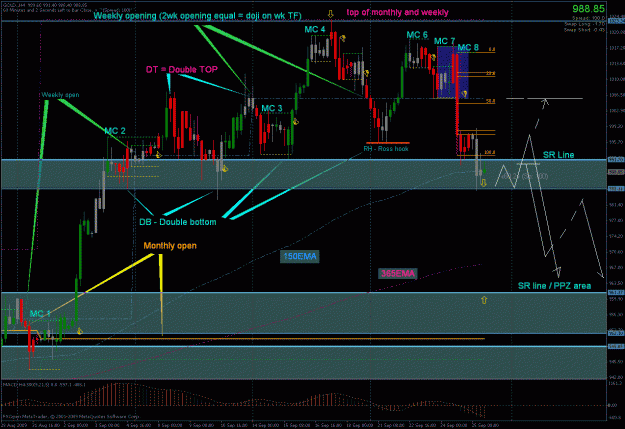Image resolution: width=625 pixels, height=429 pixels.
Task: Click the green 988.85 price readout
Action: (x=588, y=9)
